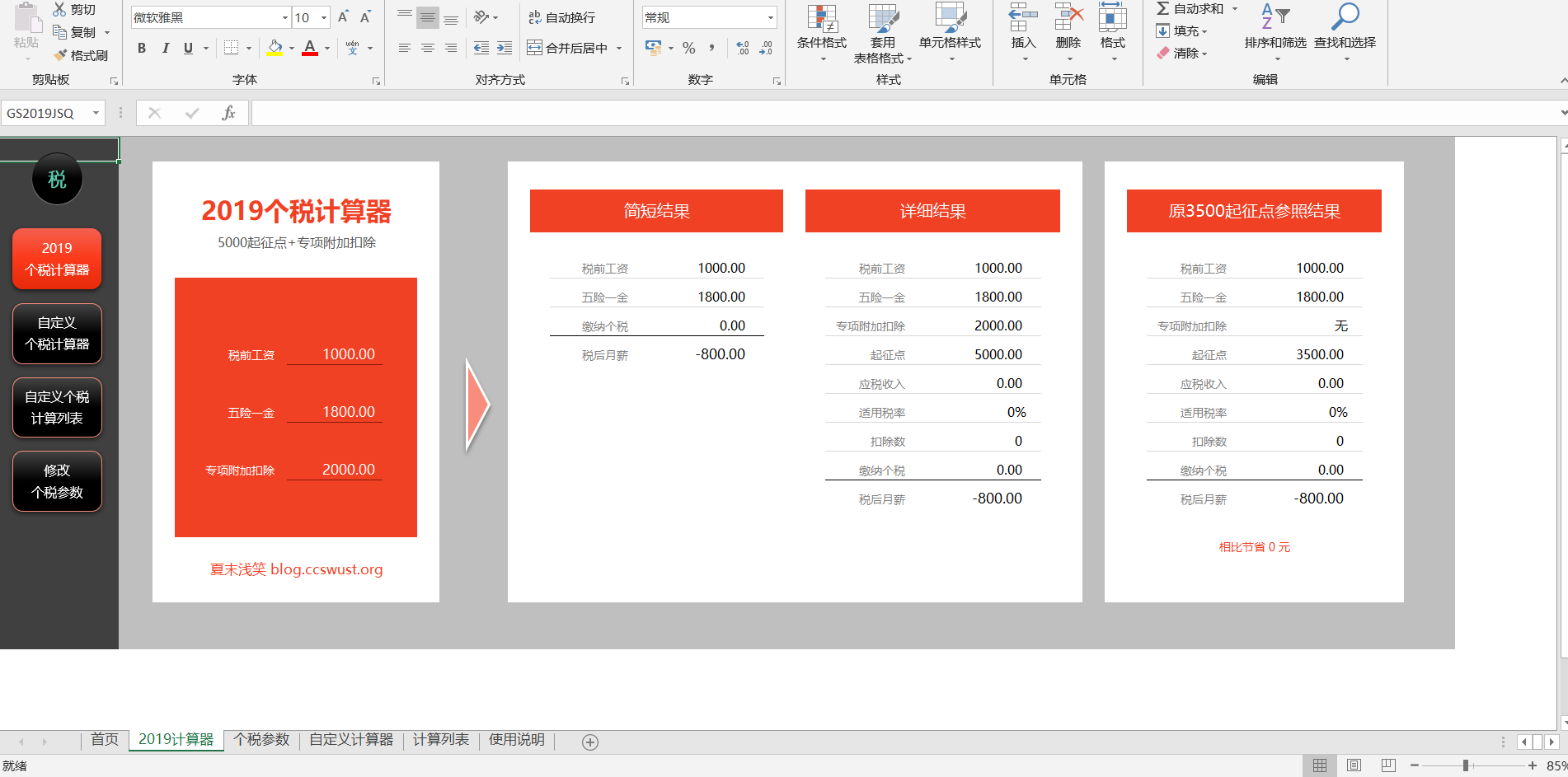
Task: Switch to the 使用说明 sheet tab
Action: tap(517, 740)
